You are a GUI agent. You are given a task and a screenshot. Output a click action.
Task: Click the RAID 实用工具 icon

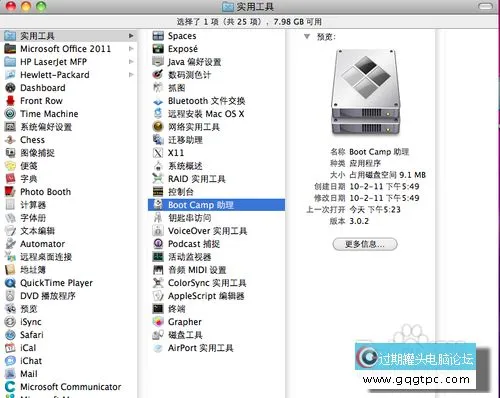(x=158, y=179)
